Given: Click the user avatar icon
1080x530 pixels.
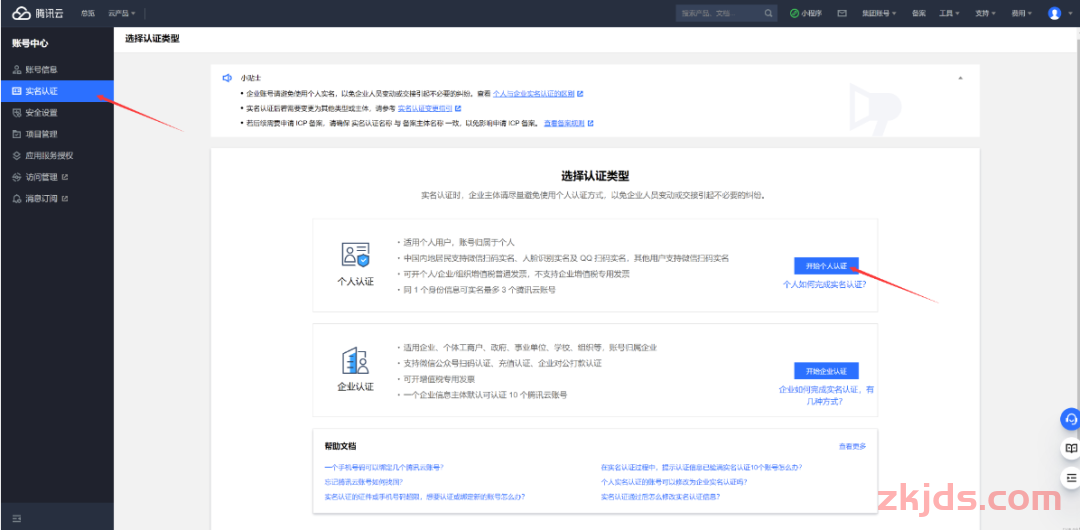Looking at the screenshot, I should 1055,13.
